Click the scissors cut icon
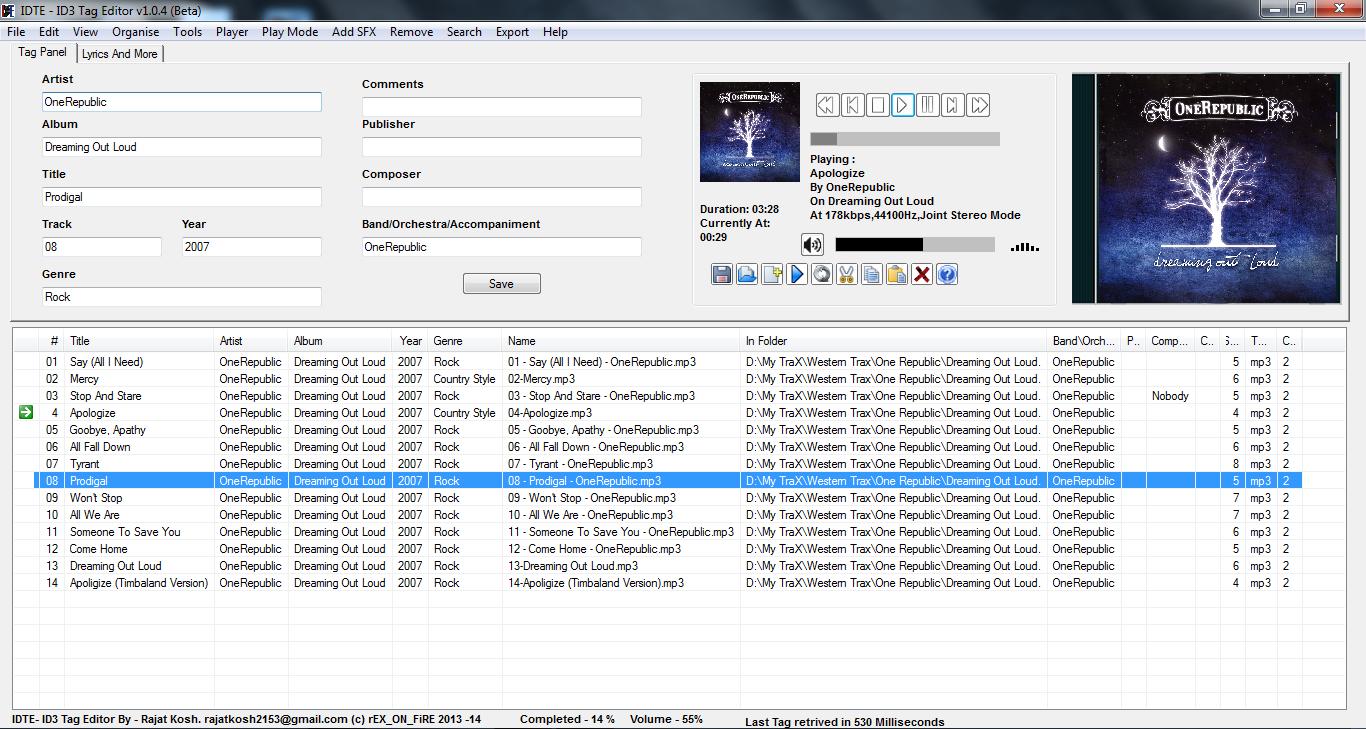 coord(847,274)
